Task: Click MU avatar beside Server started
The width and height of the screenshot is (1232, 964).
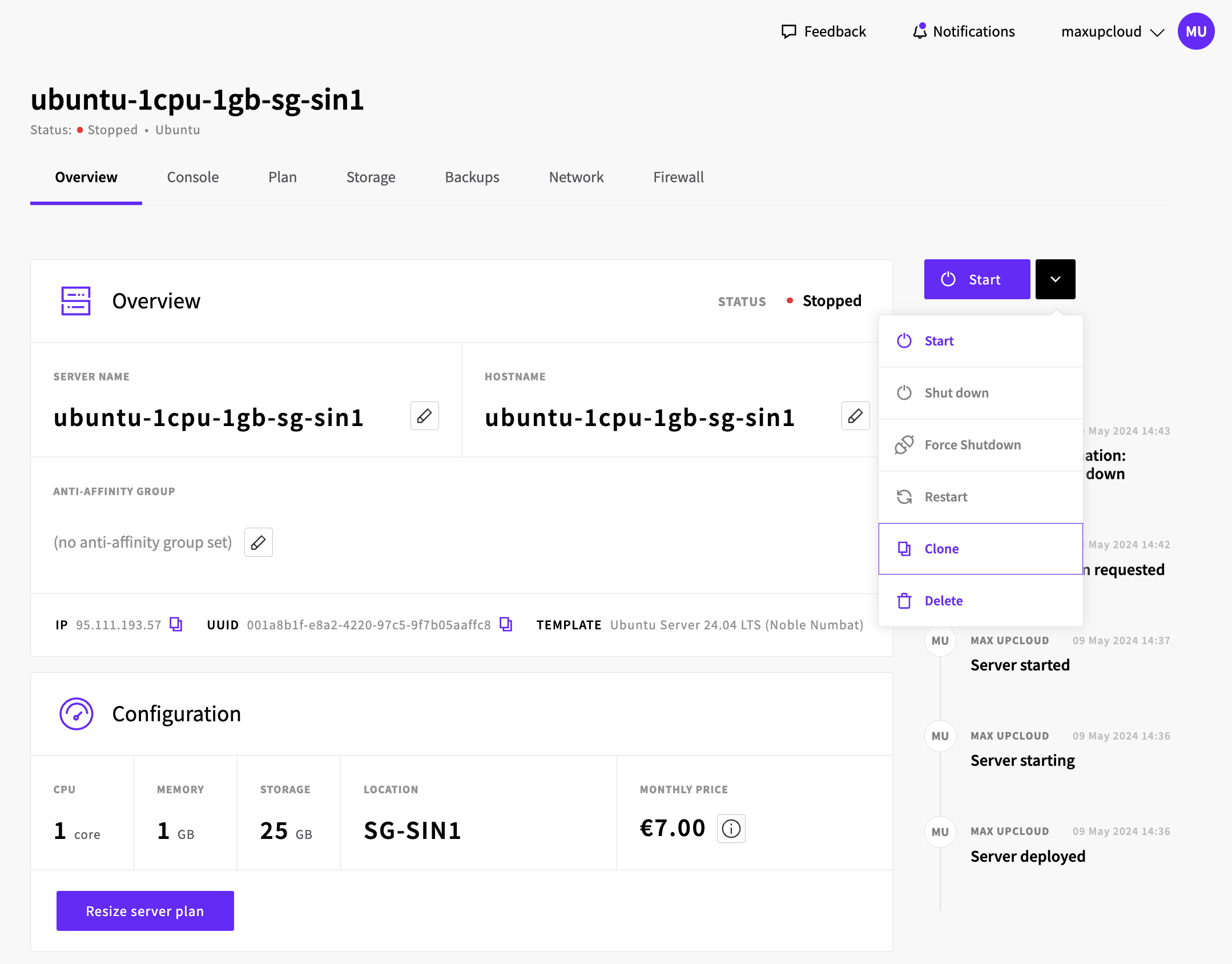Action: pos(940,641)
